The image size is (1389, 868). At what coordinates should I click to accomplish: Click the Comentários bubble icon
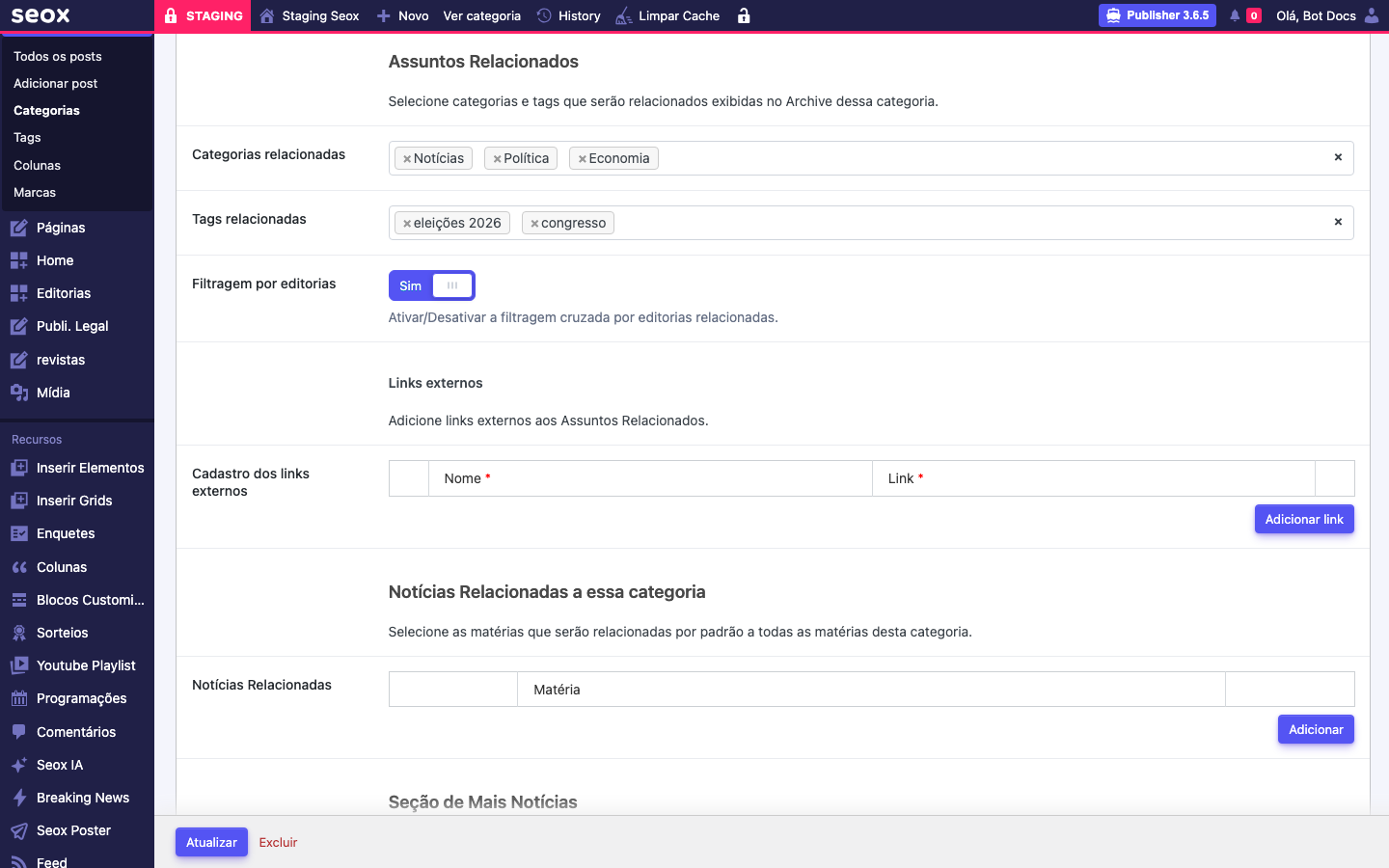(x=18, y=732)
